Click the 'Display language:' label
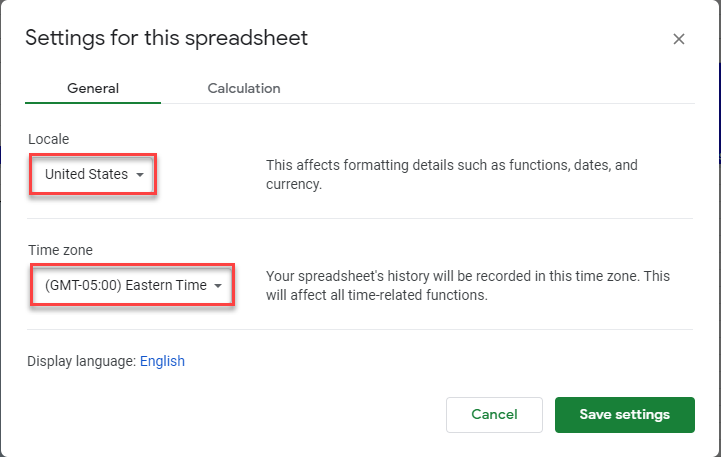Image resolution: width=721 pixels, height=457 pixels. click(81, 361)
